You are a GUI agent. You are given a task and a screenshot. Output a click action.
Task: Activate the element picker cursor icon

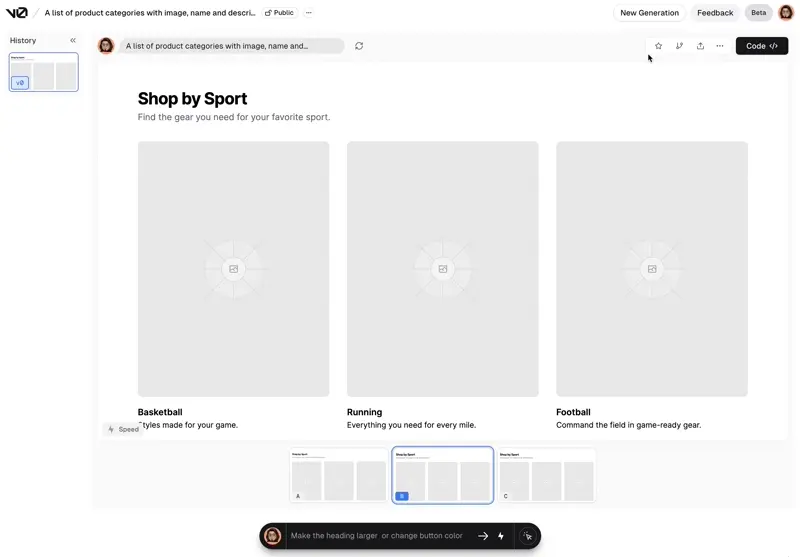[x=528, y=536]
